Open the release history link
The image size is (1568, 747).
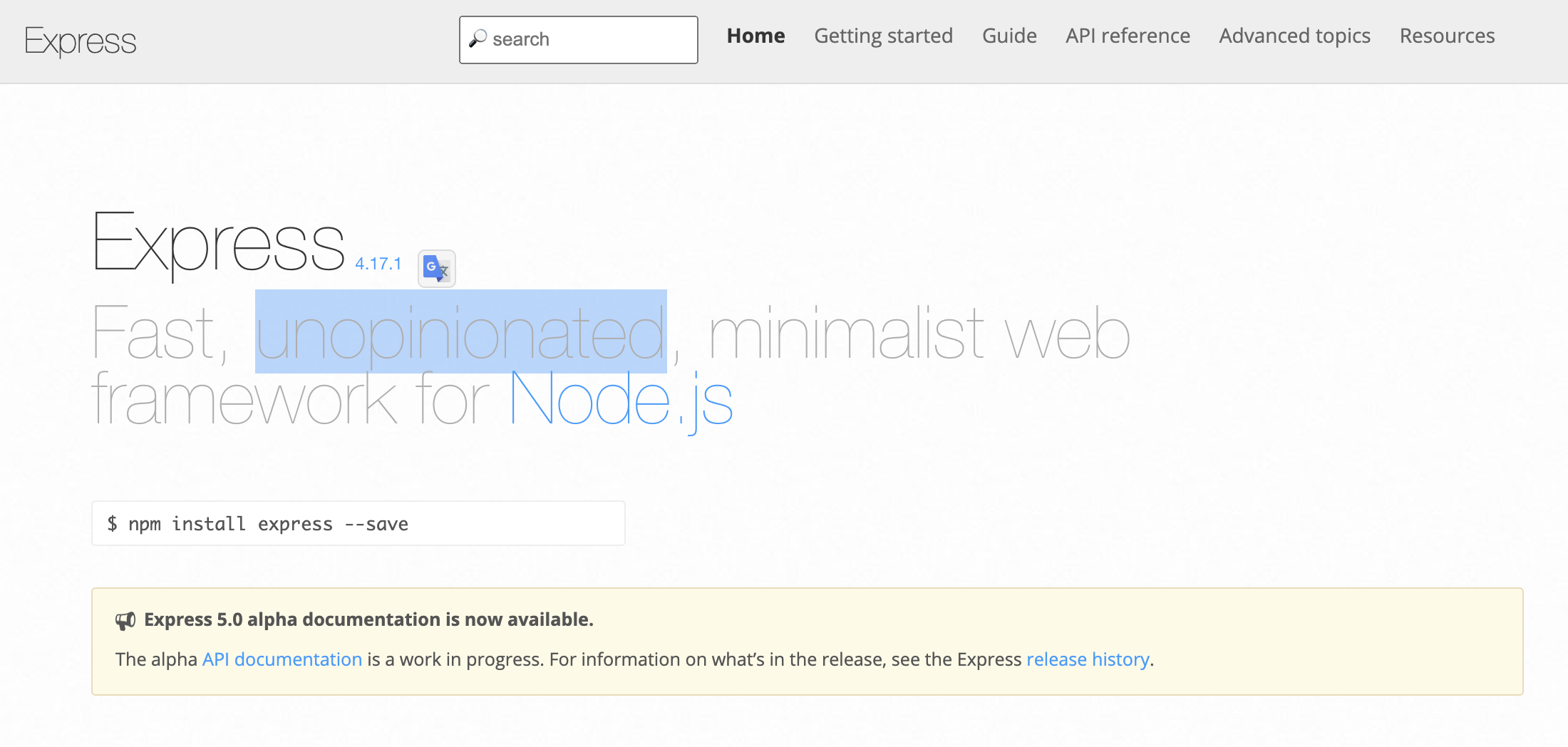click(x=1088, y=659)
